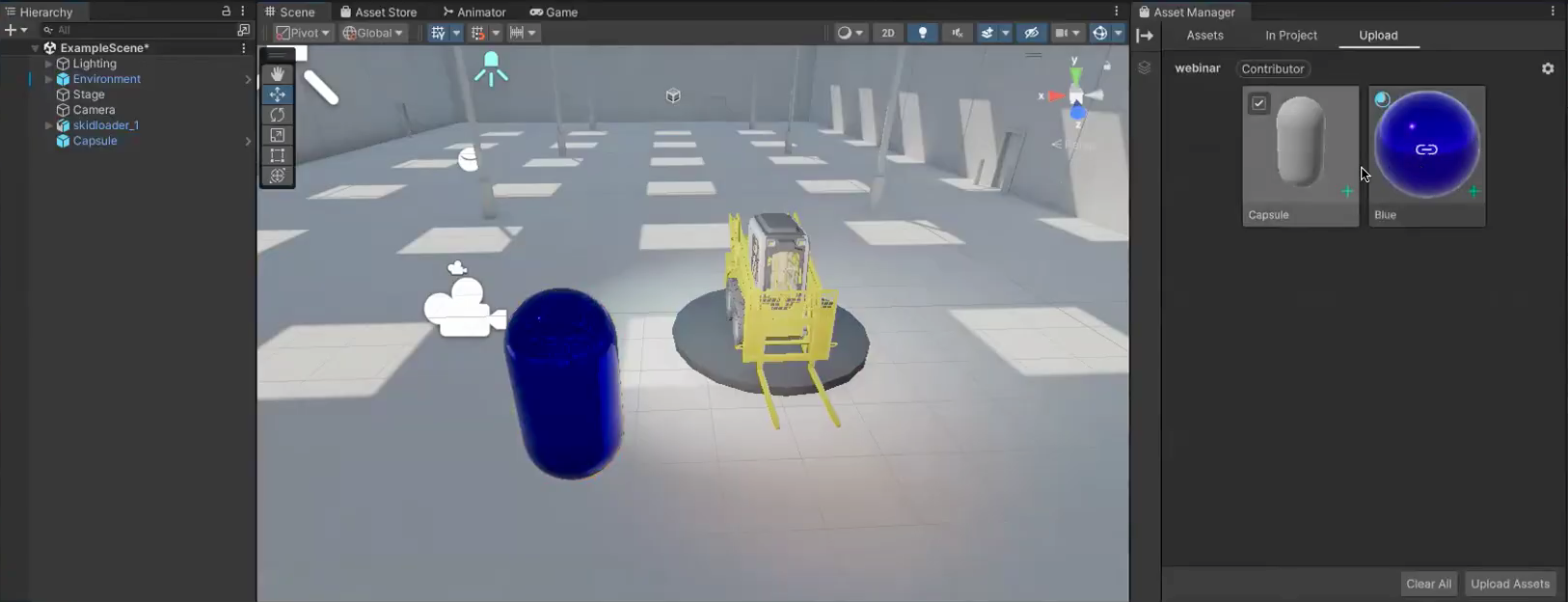Open the Global handle rotation dropdown
Image resolution: width=1568 pixels, height=602 pixels.
click(373, 33)
